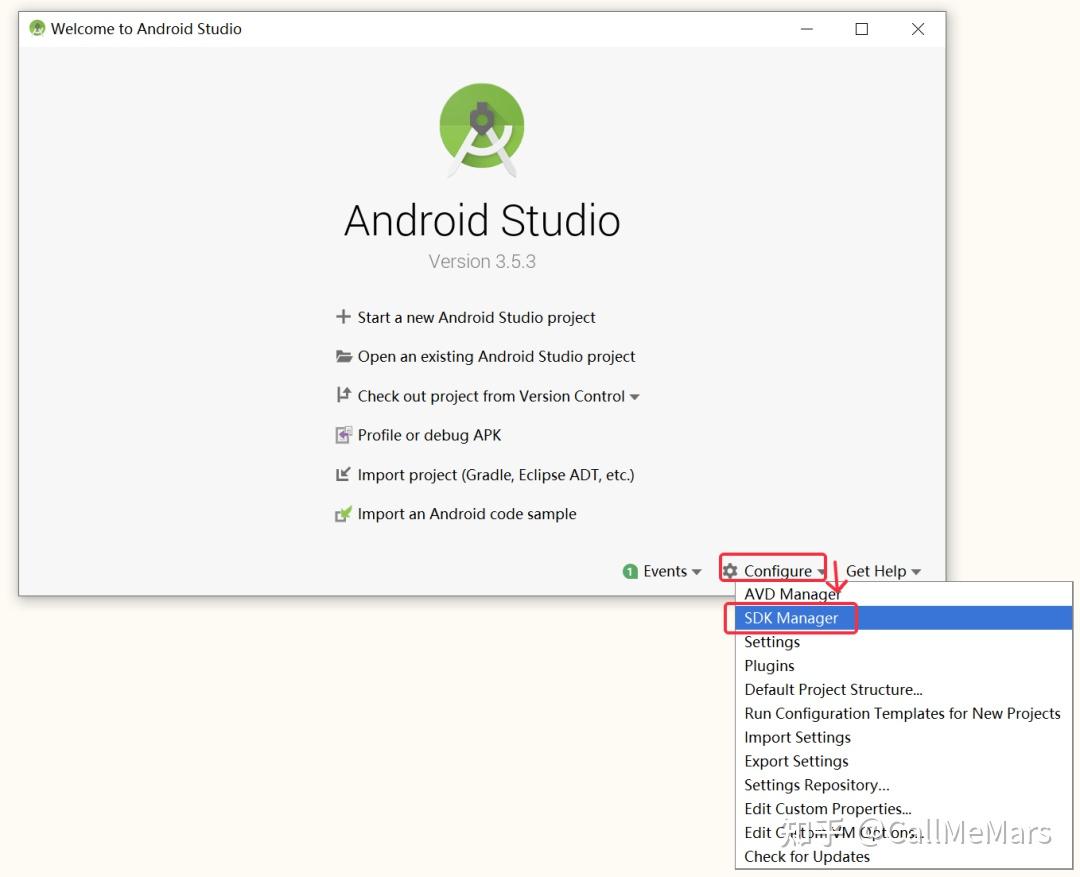This screenshot has width=1080, height=877.
Task: Open the Events dropdown
Action: pos(672,572)
